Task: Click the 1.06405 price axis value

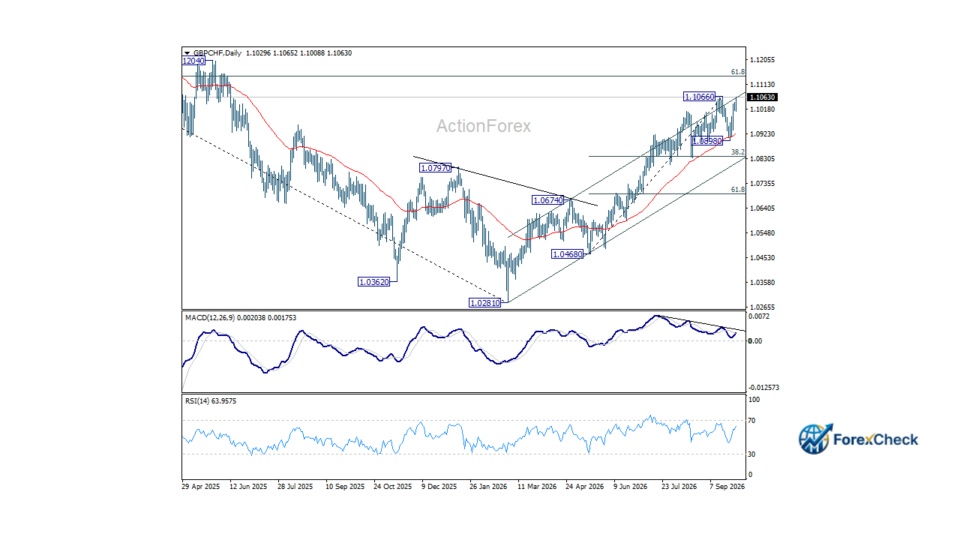Action: click(763, 208)
